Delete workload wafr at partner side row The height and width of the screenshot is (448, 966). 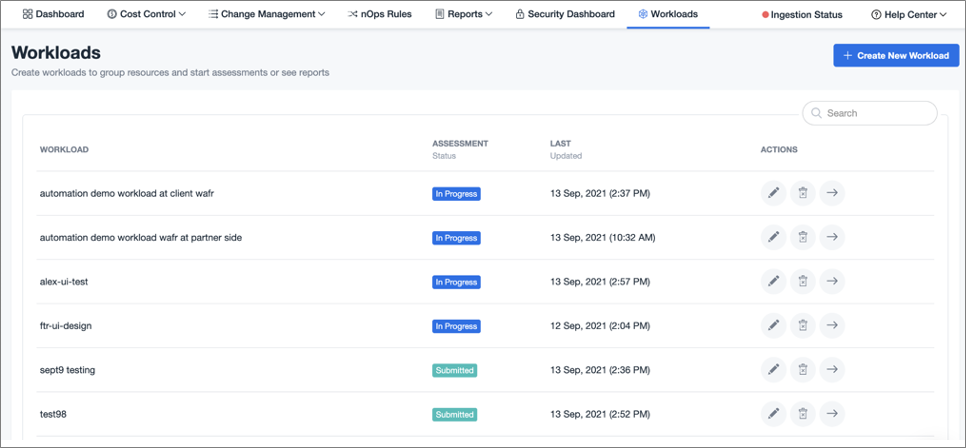tap(803, 237)
